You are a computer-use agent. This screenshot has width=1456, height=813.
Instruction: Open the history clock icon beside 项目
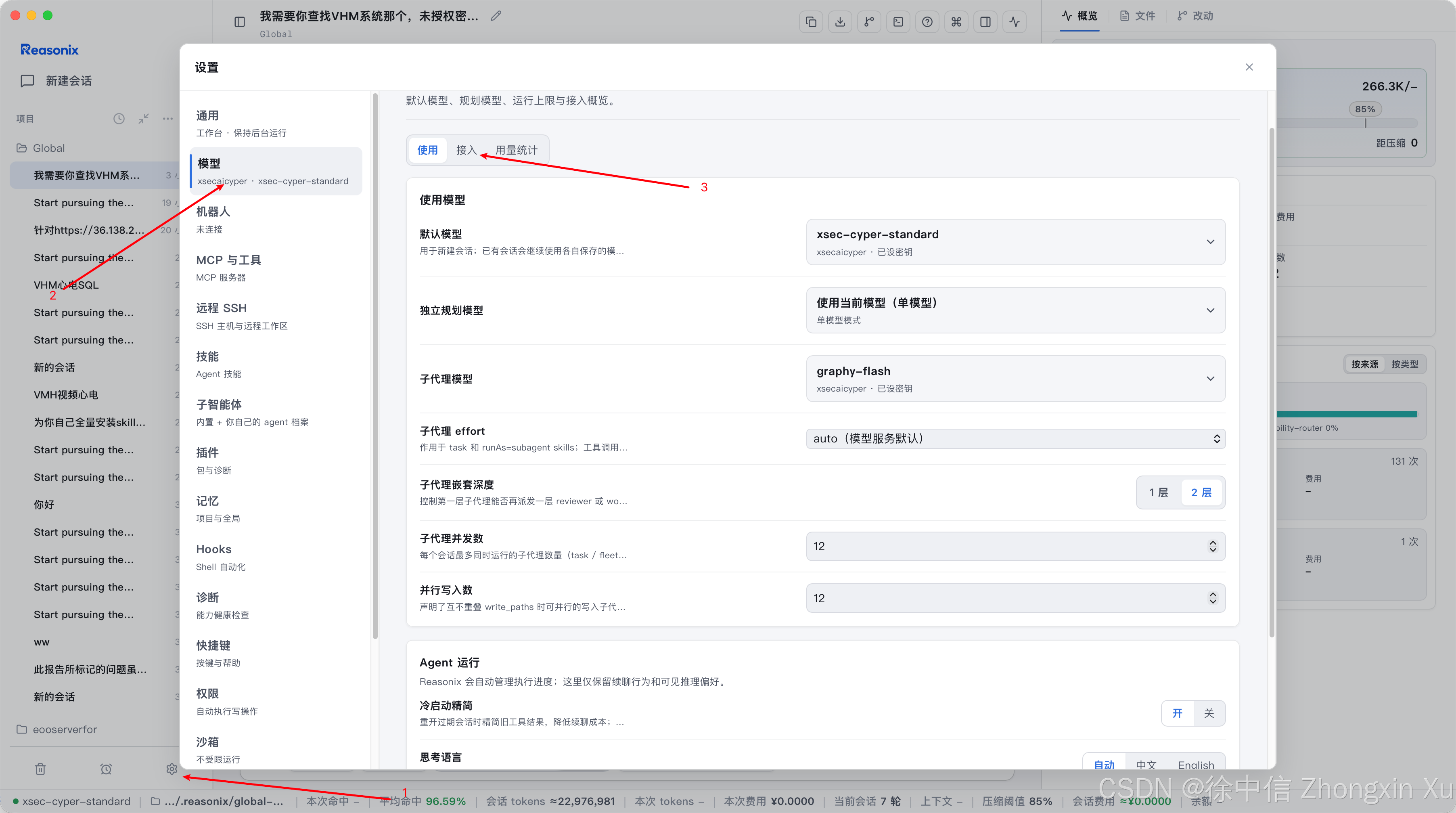pos(119,119)
